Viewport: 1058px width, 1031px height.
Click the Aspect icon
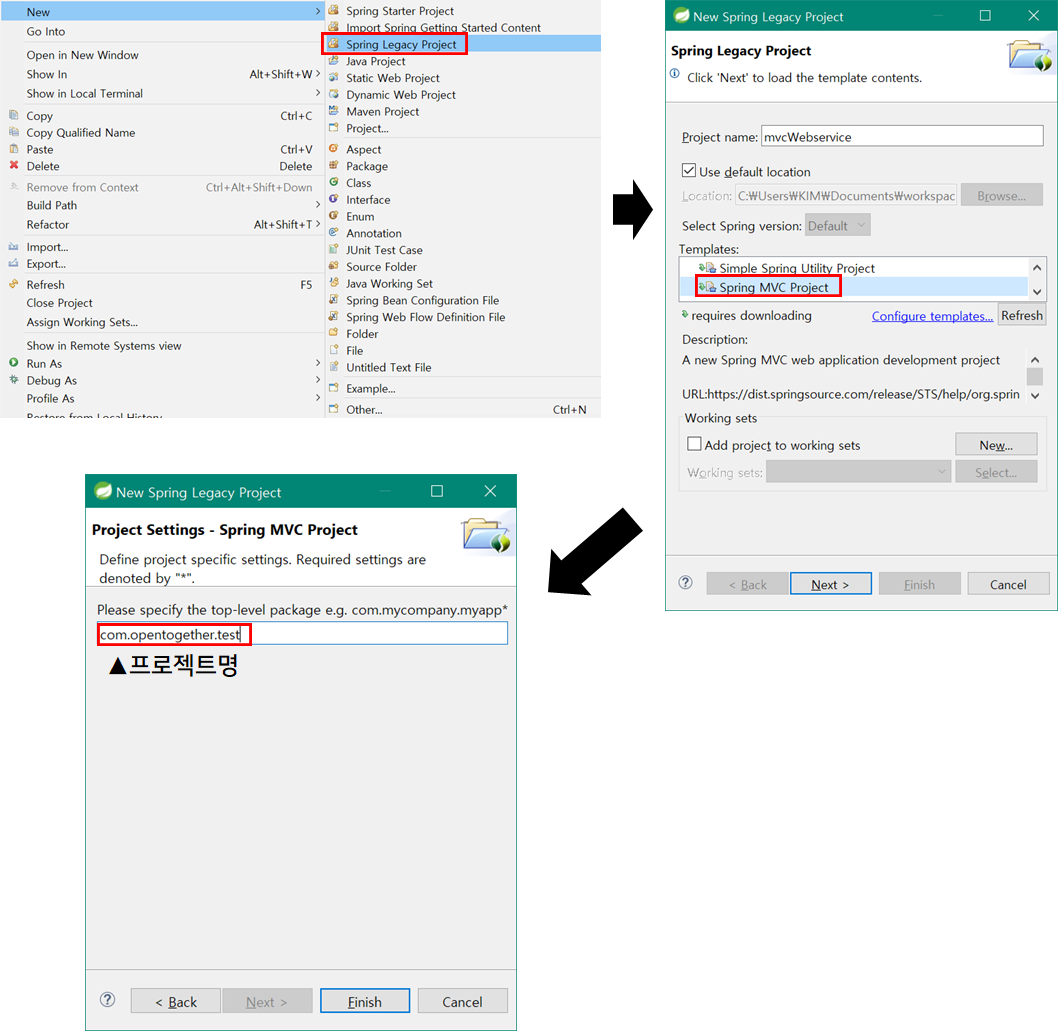[333, 148]
